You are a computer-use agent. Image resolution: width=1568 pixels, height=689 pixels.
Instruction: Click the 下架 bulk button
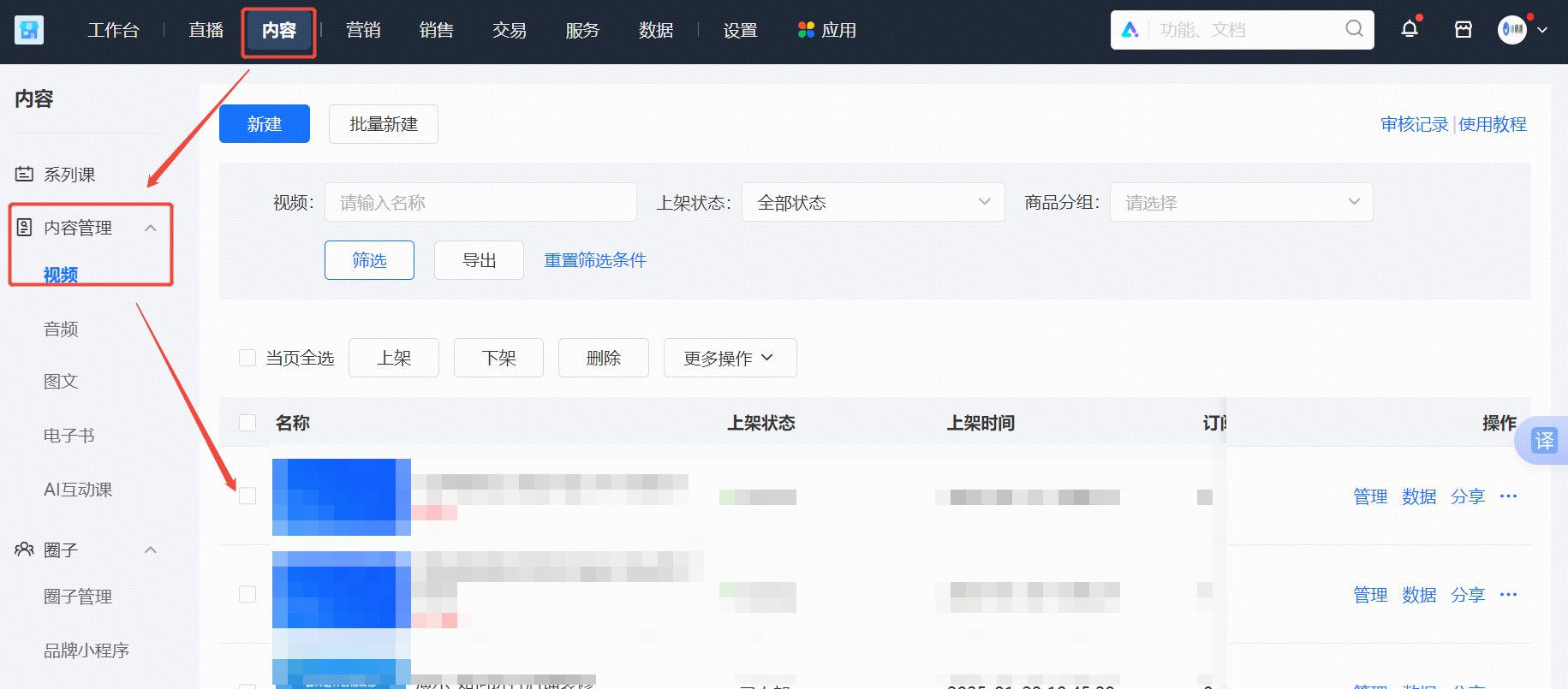498,358
